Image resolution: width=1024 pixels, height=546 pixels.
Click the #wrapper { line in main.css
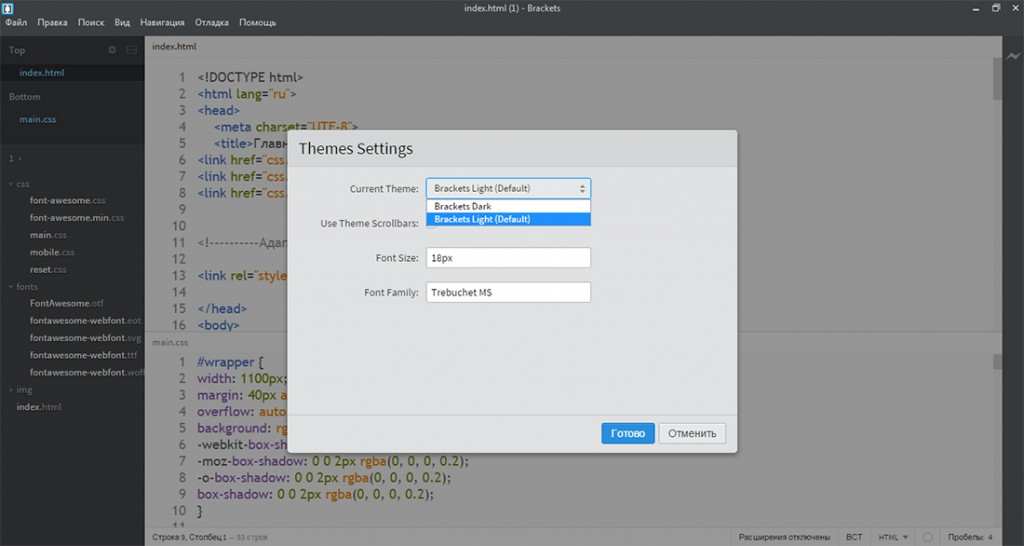pos(230,362)
